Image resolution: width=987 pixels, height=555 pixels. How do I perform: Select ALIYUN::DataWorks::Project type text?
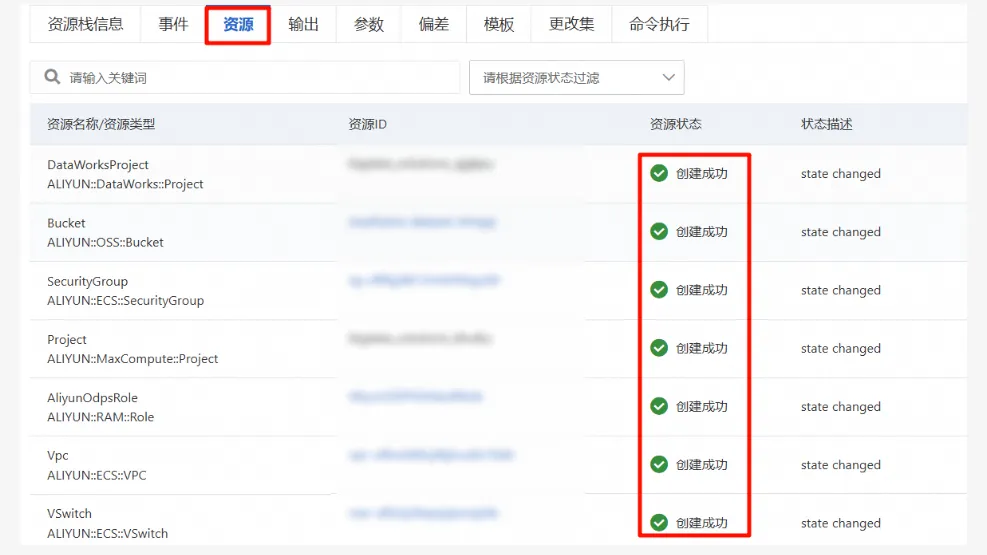125,184
